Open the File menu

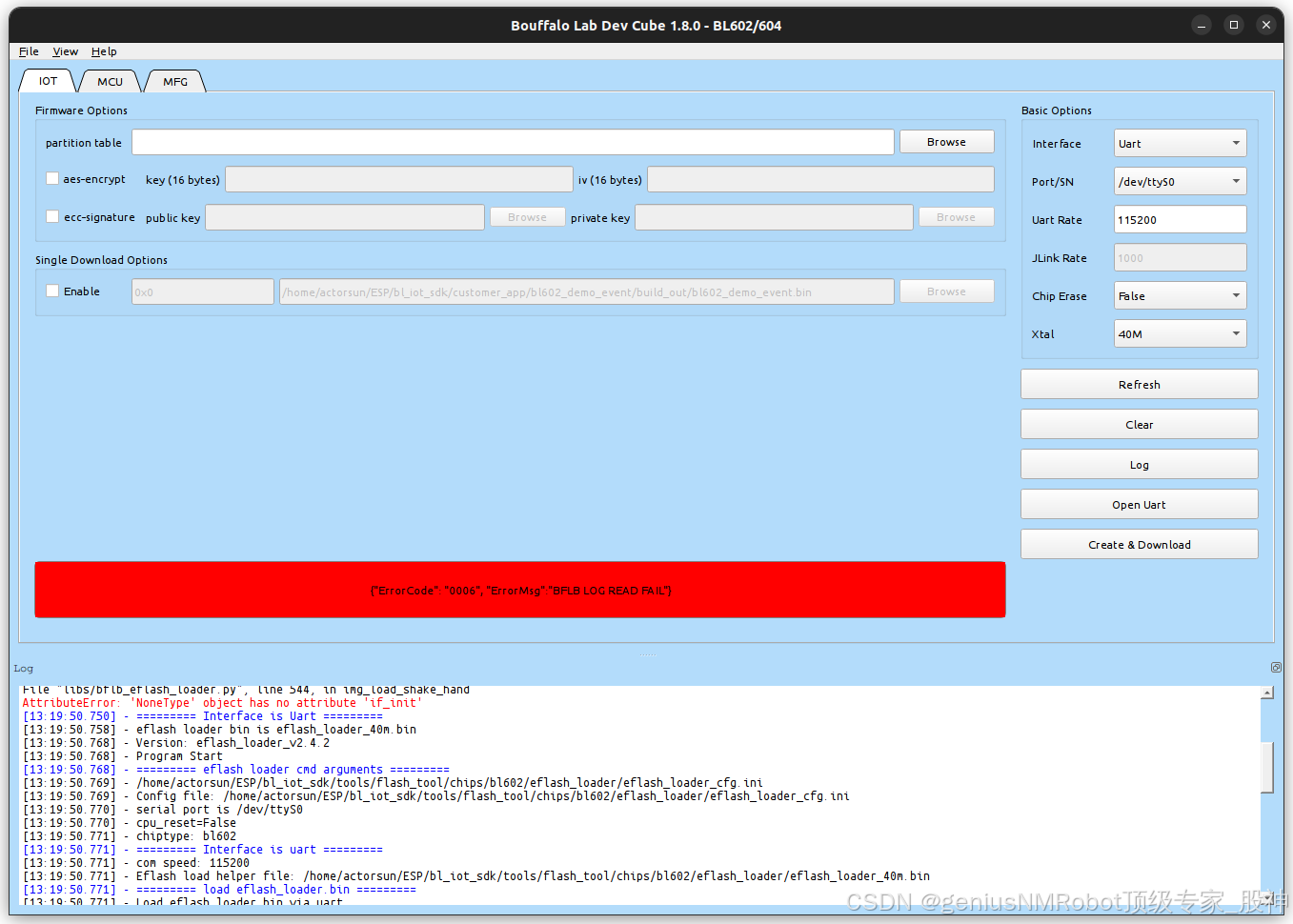pyautogui.click(x=29, y=51)
